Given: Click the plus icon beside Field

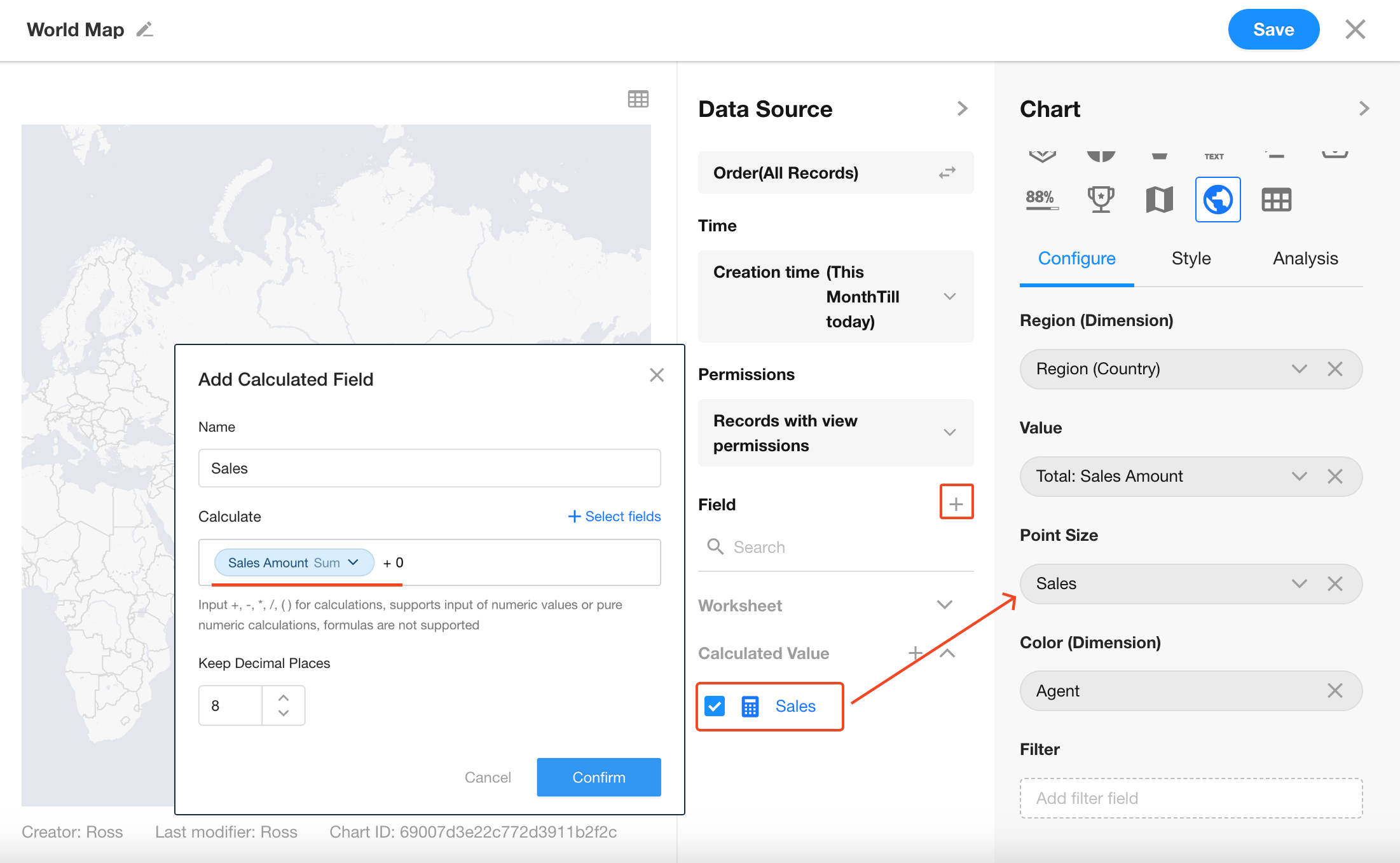Looking at the screenshot, I should 956,504.
